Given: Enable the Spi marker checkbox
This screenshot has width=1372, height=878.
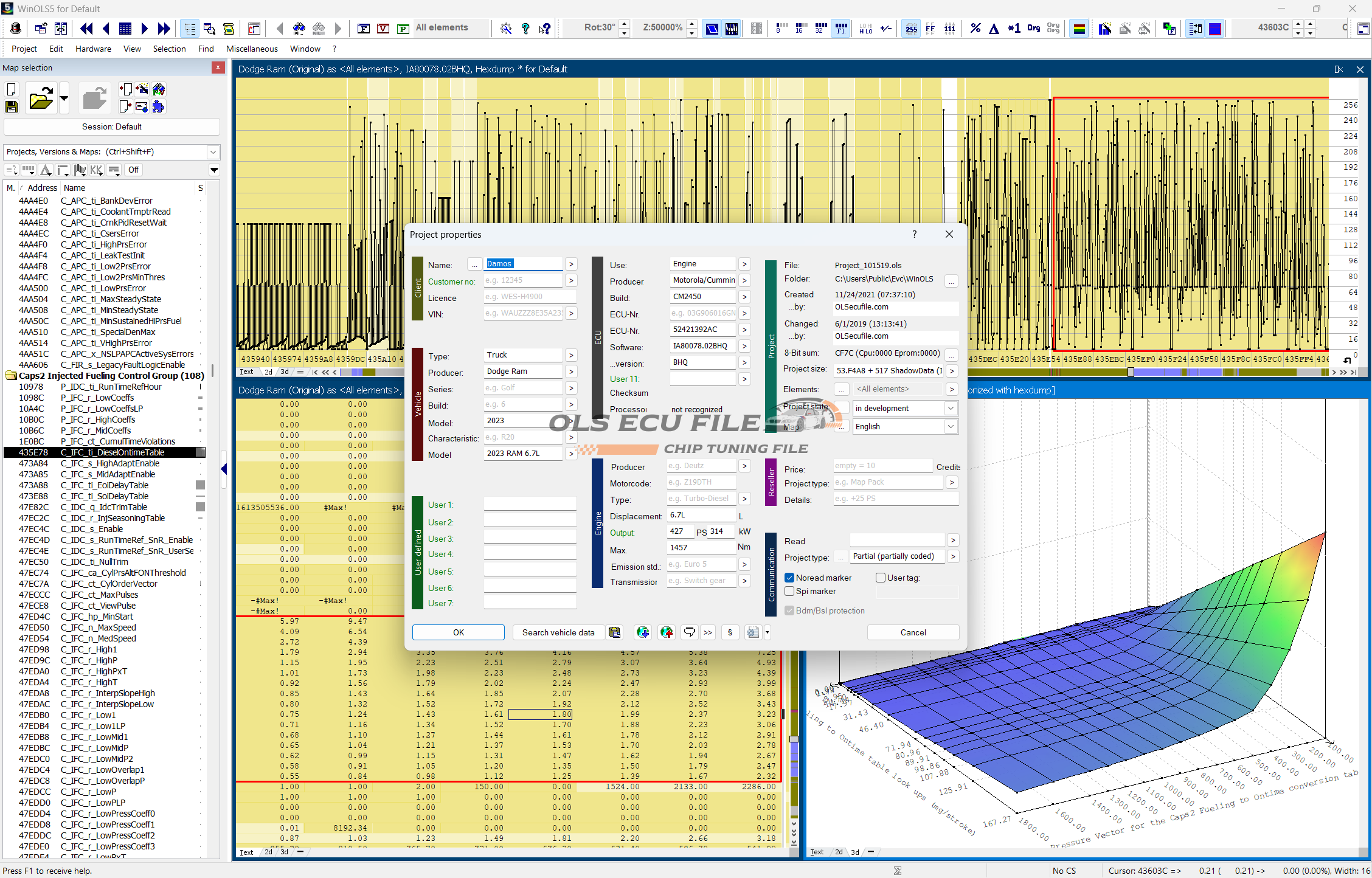Looking at the screenshot, I should coord(789,591).
